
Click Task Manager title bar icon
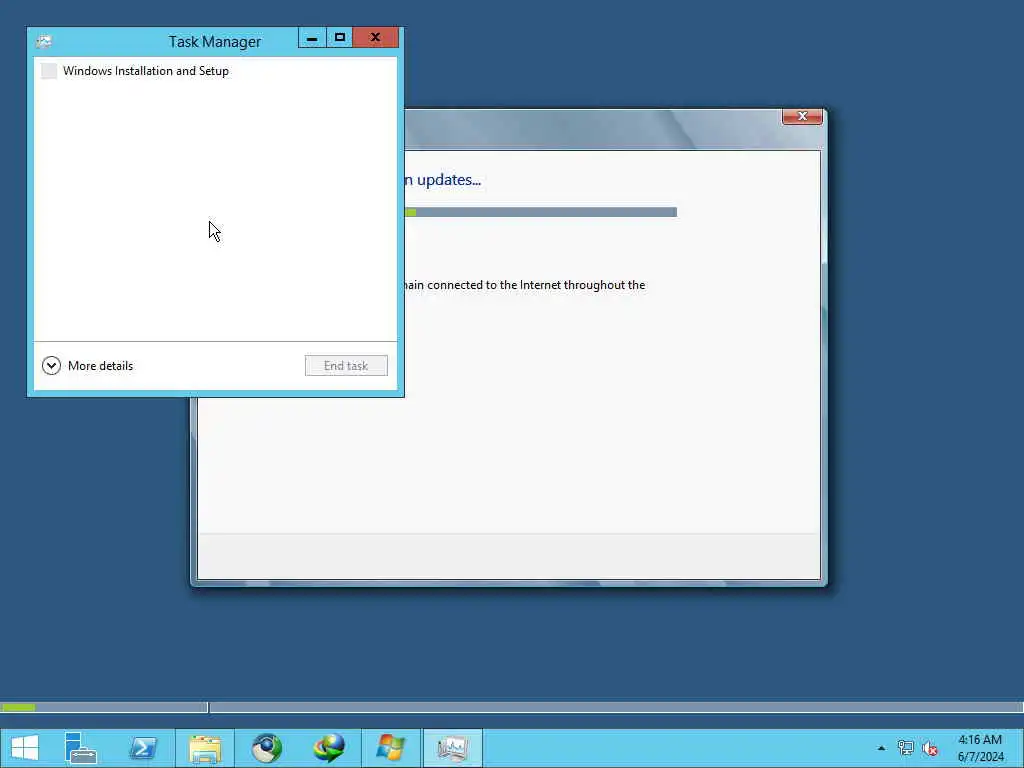pos(44,41)
